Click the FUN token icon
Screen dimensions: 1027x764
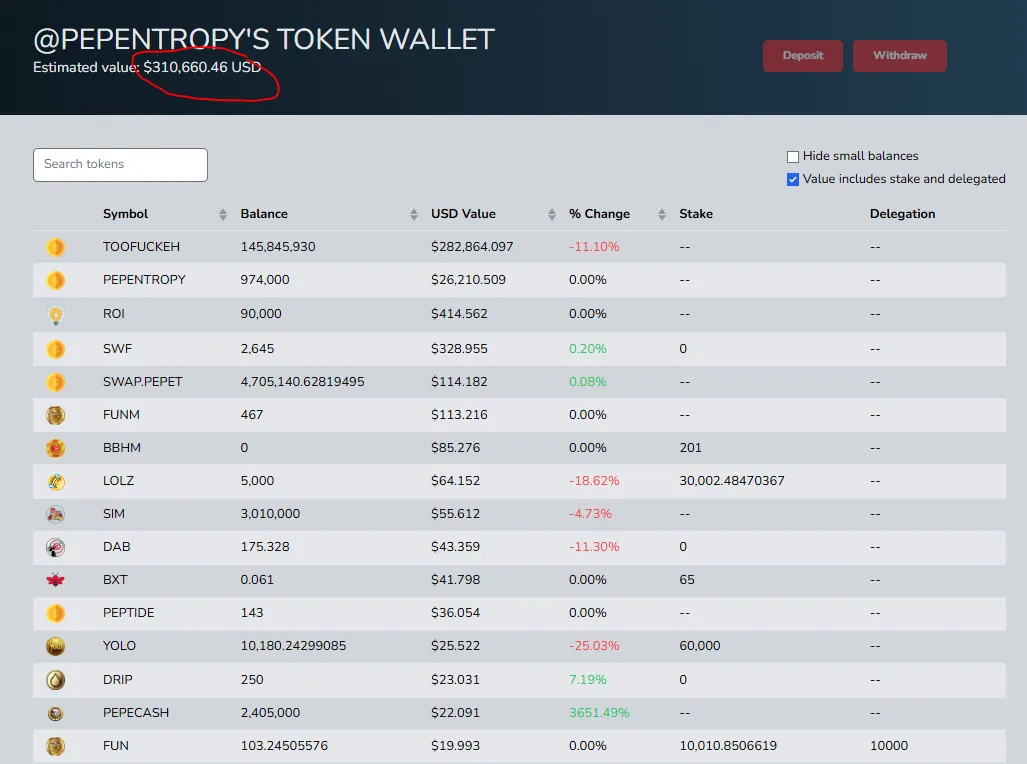tap(56, 746)
